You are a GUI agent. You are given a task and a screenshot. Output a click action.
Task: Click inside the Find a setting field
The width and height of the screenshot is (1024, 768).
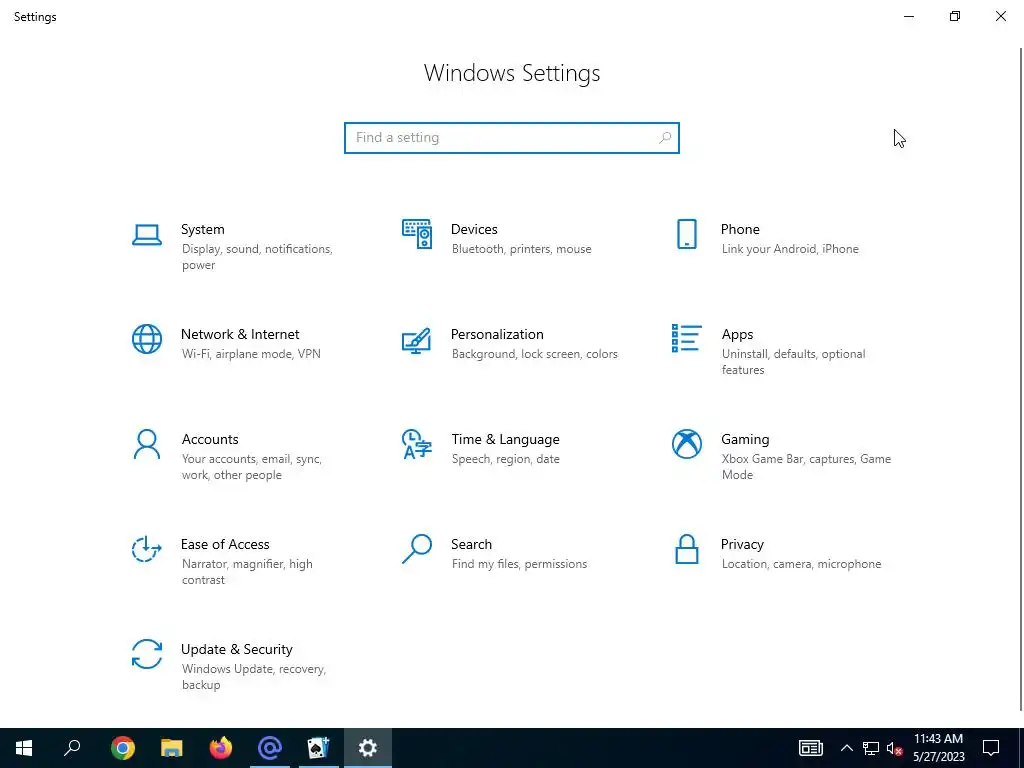[511, 138]
